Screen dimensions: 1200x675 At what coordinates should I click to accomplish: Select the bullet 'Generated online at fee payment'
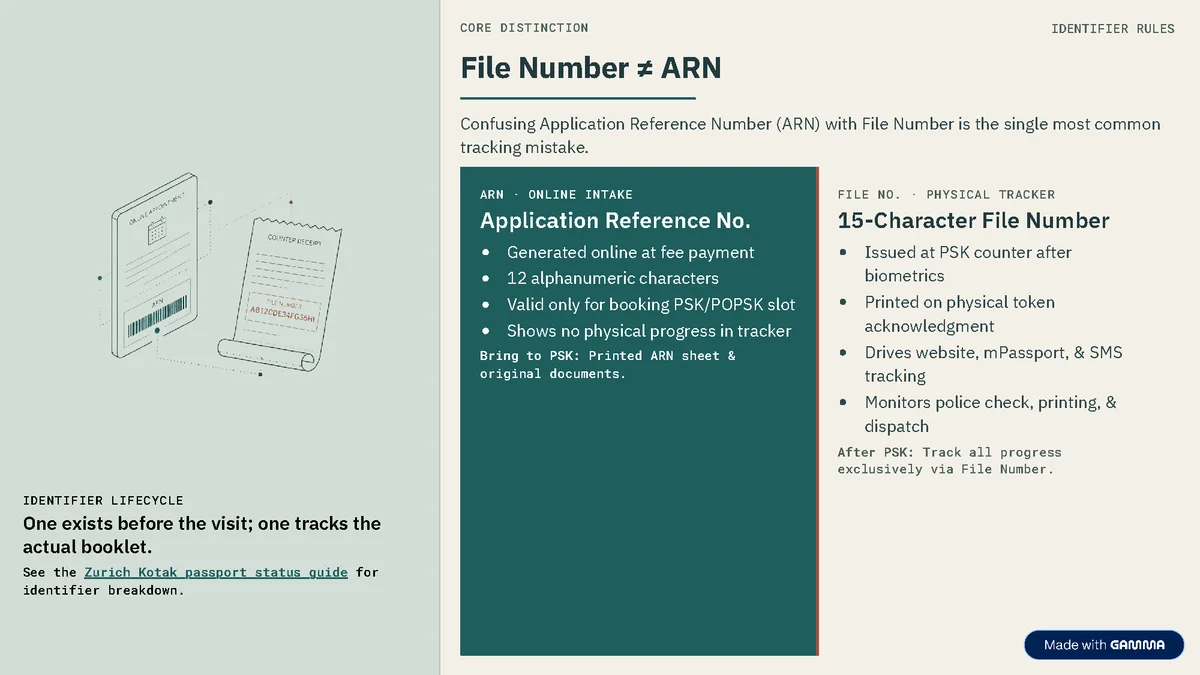coord(630,253)
